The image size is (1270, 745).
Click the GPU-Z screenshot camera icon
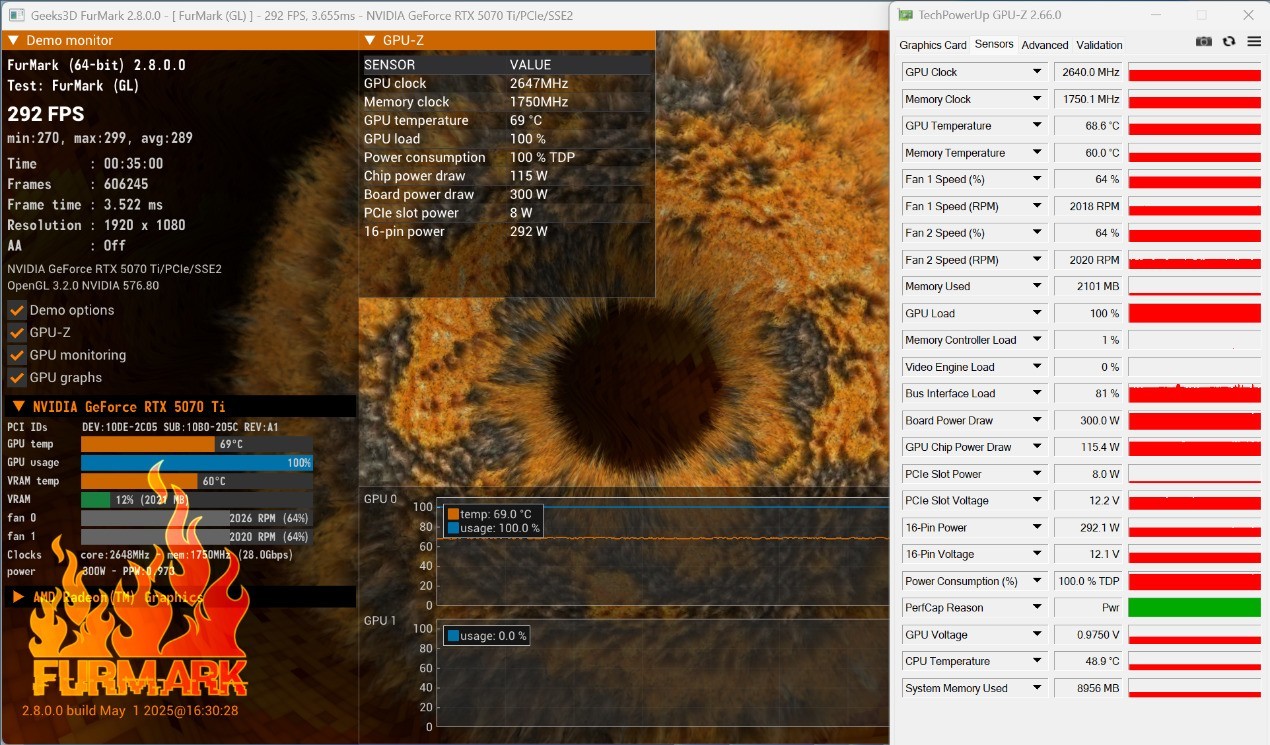[x=1203, y=42]
